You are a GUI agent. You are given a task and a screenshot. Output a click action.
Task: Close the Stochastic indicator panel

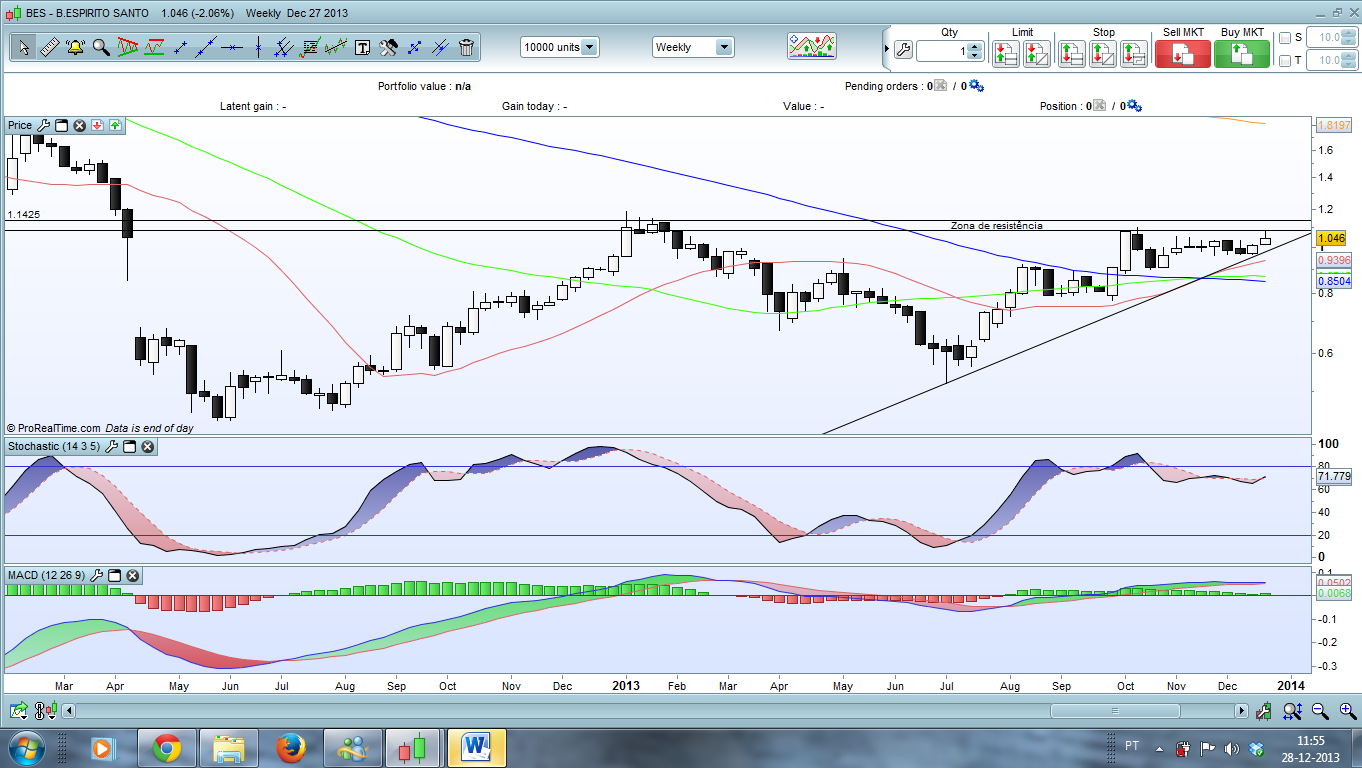click(147, 447)
